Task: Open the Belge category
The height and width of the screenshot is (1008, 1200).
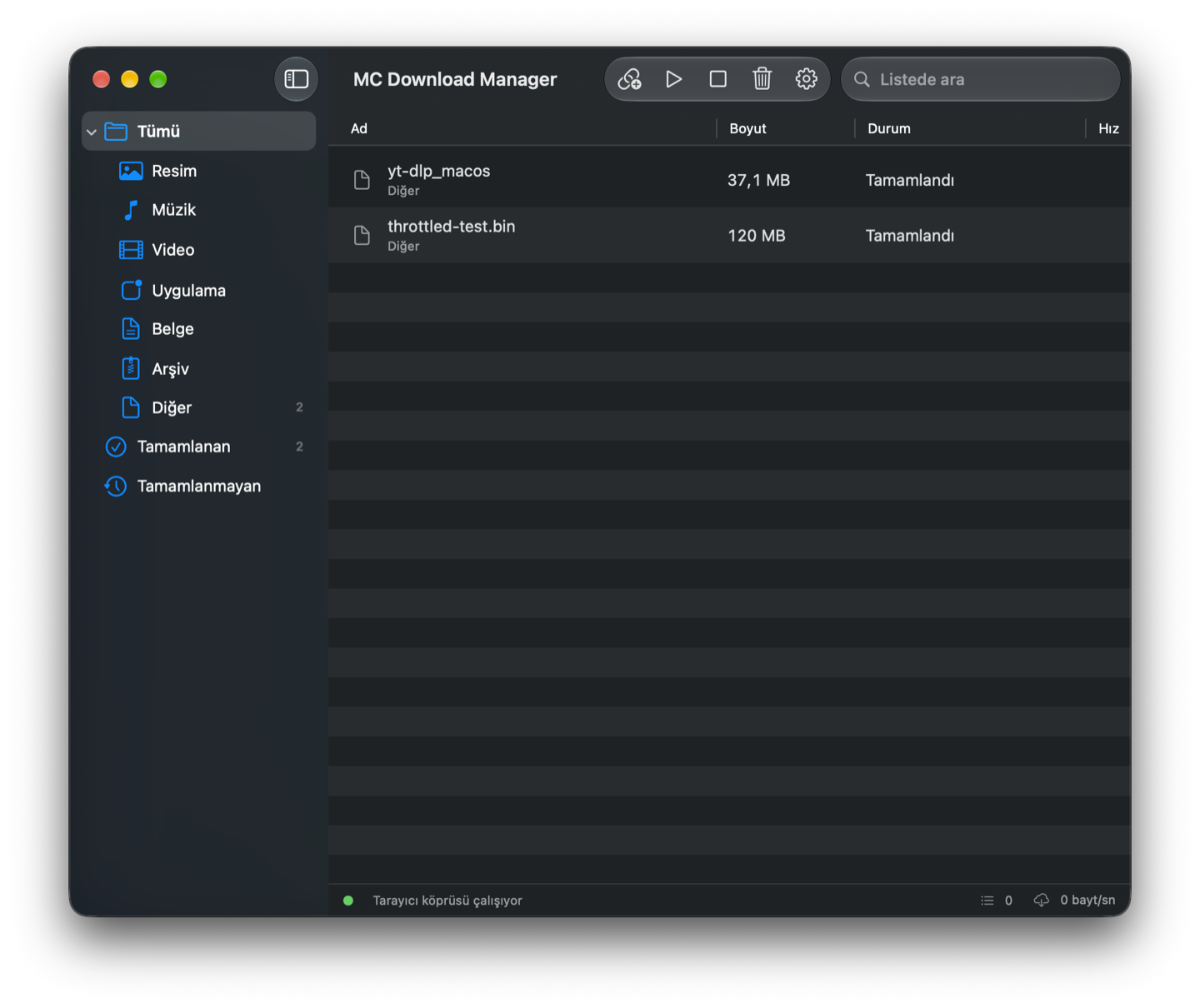Action: (199, 329)
